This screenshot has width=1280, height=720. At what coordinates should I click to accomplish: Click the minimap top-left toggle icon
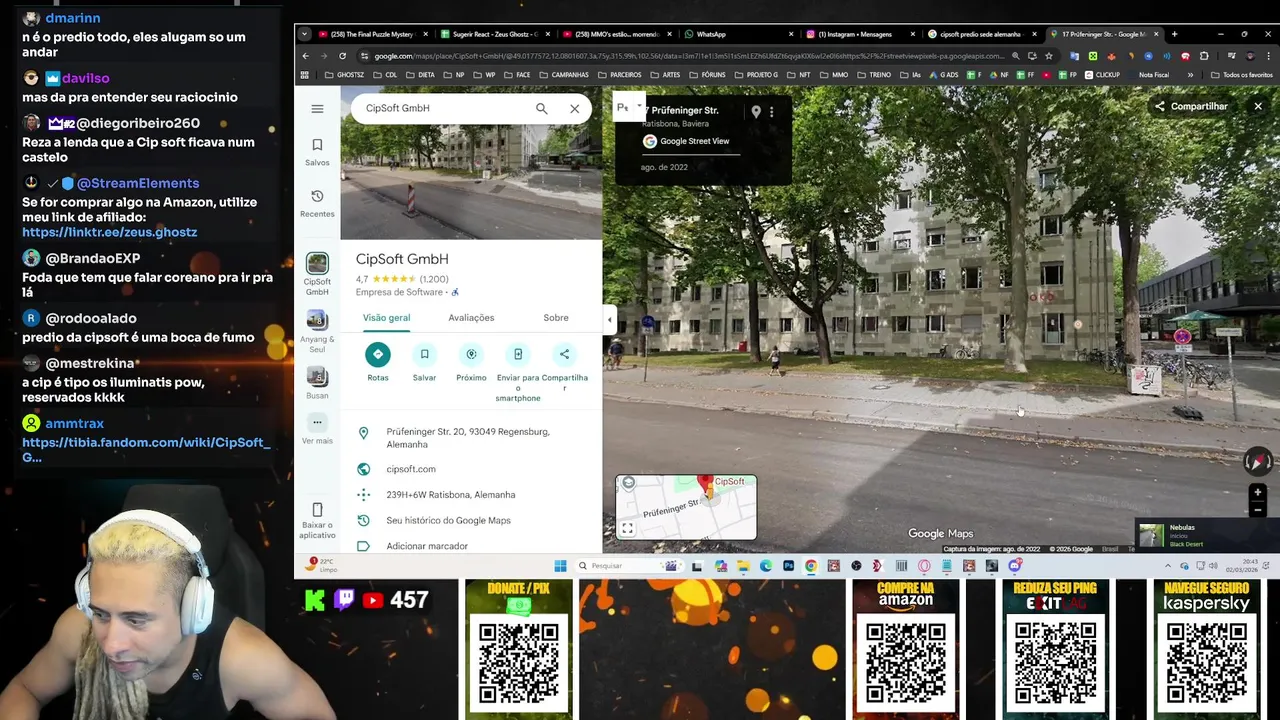[x=628, y=483]
